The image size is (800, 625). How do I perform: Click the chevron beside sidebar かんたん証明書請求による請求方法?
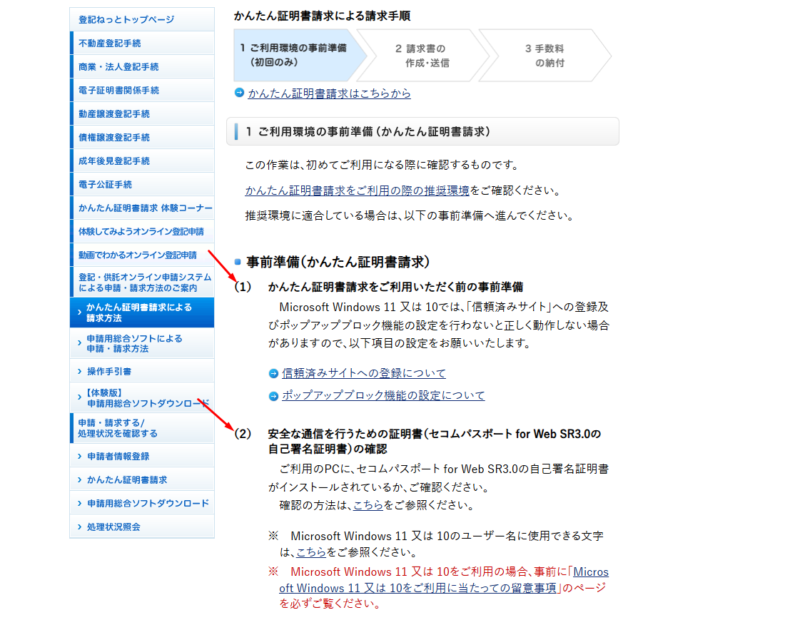[x=80, y=312]
